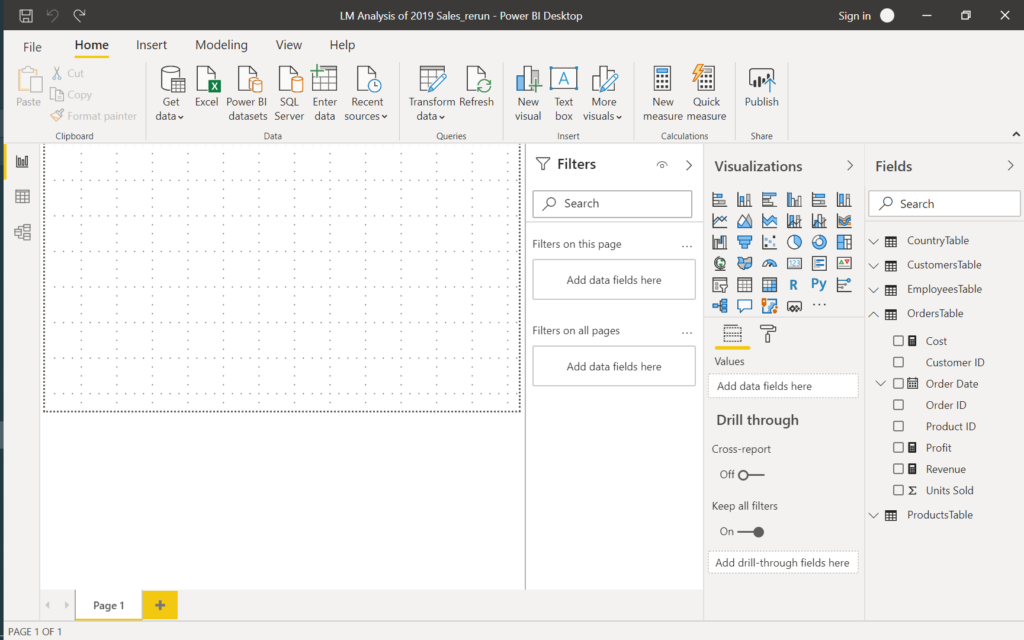Image resolution: width=1024 pixels, height=640 pixels.
Task: Collapse the OrdersTable tree node
Action: point(874,314)
